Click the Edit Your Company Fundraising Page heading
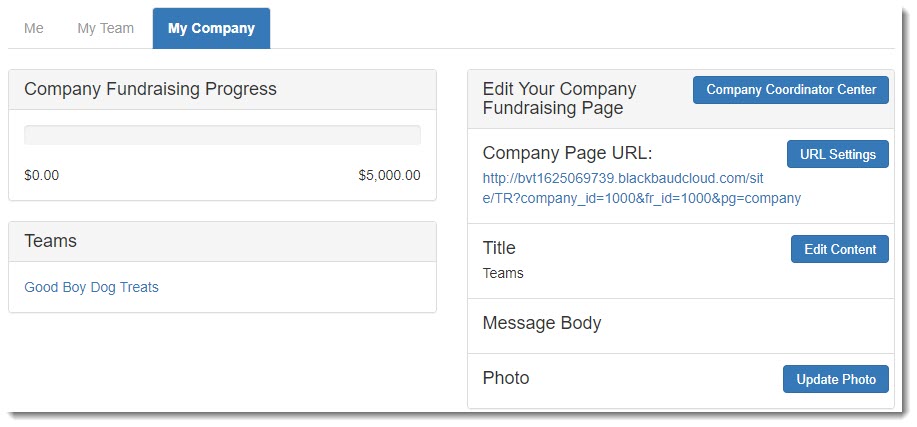917x427 pixels. click(558, 98)
